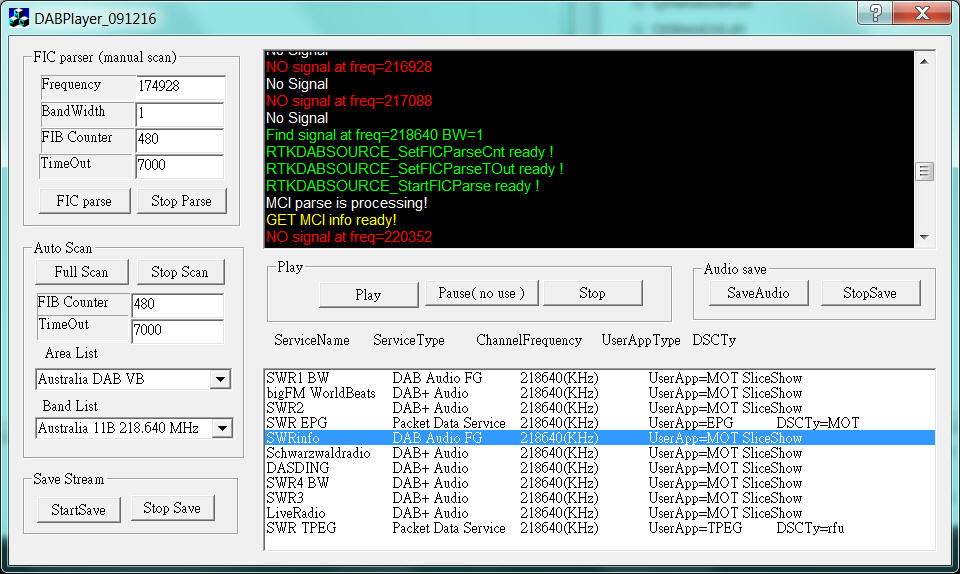Expand the Band List combo box
This screenshot has width=960, height=574.
tap(222, 429)
